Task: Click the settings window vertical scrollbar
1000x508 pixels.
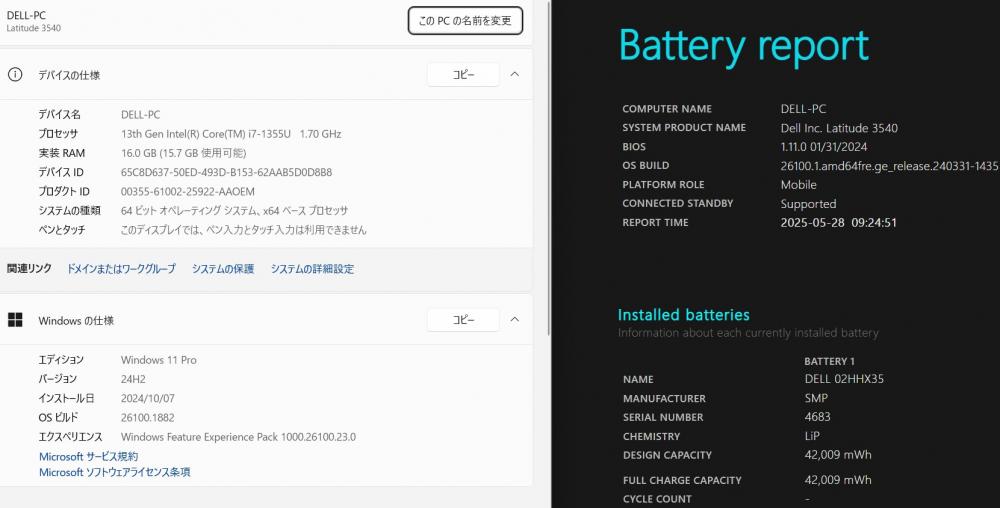Action: (548, 166)
